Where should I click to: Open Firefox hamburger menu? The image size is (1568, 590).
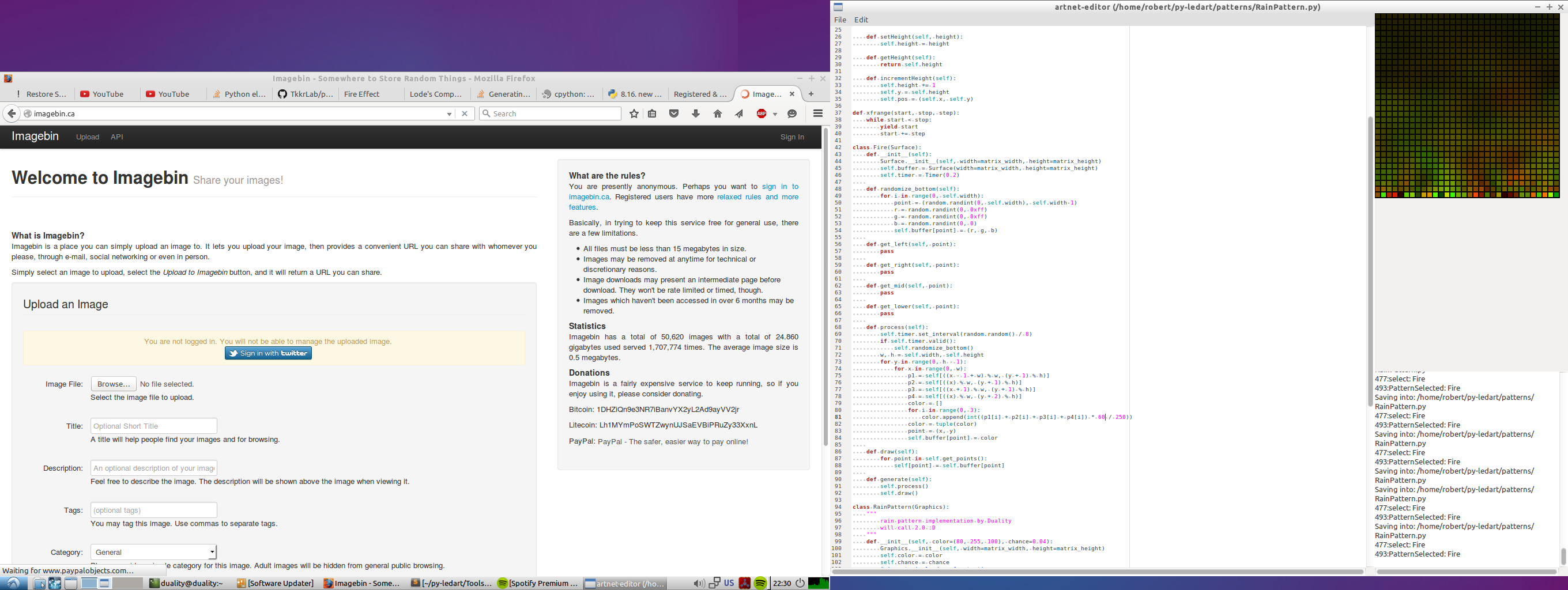pyautogui.click(x=818, y=114)
